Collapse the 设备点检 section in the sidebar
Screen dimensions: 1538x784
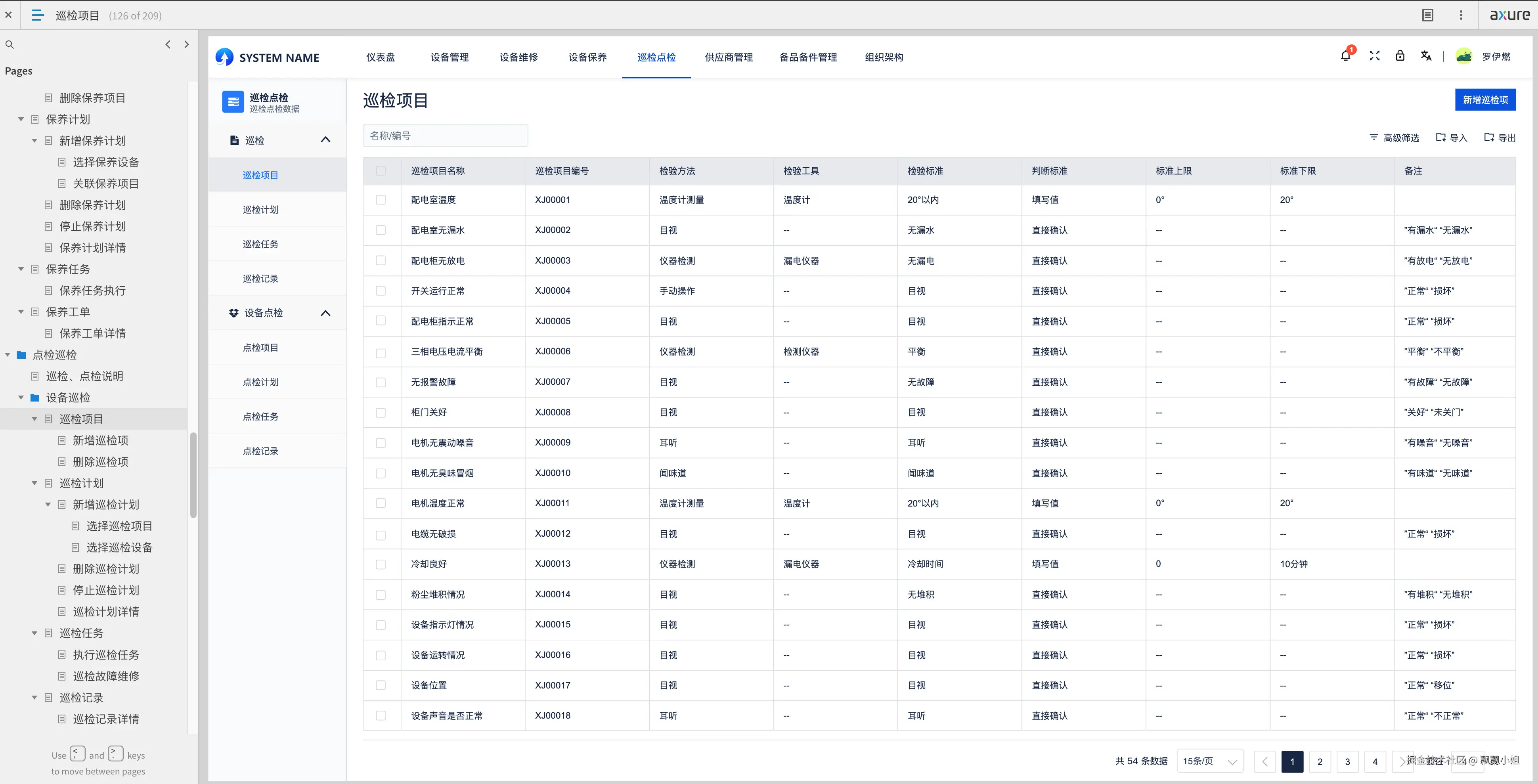[x=326, y=313]
